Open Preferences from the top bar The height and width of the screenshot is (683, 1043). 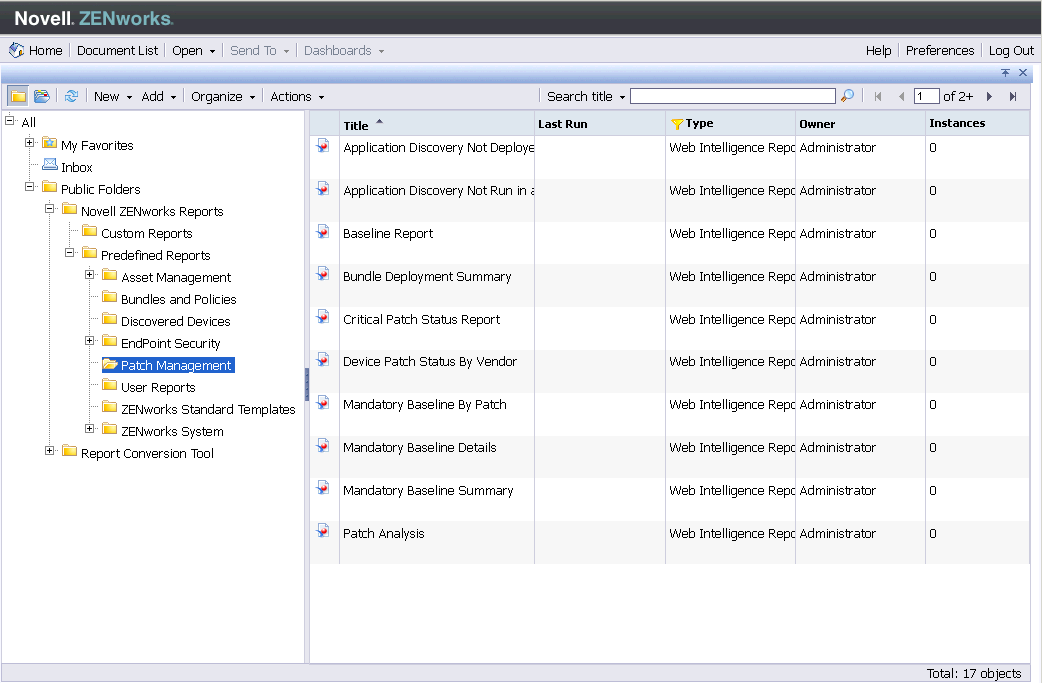(939, 50)
